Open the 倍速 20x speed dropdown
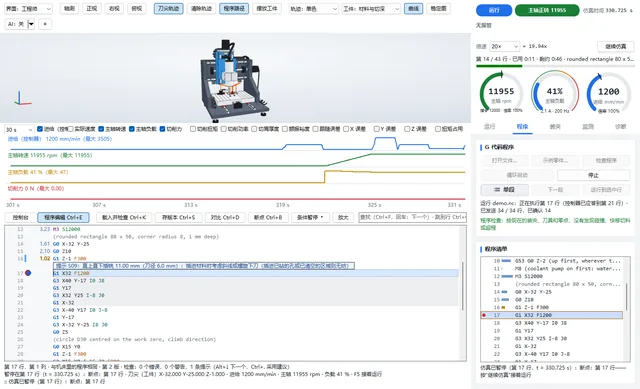This screenshot has width=640, height=389. 504,46
